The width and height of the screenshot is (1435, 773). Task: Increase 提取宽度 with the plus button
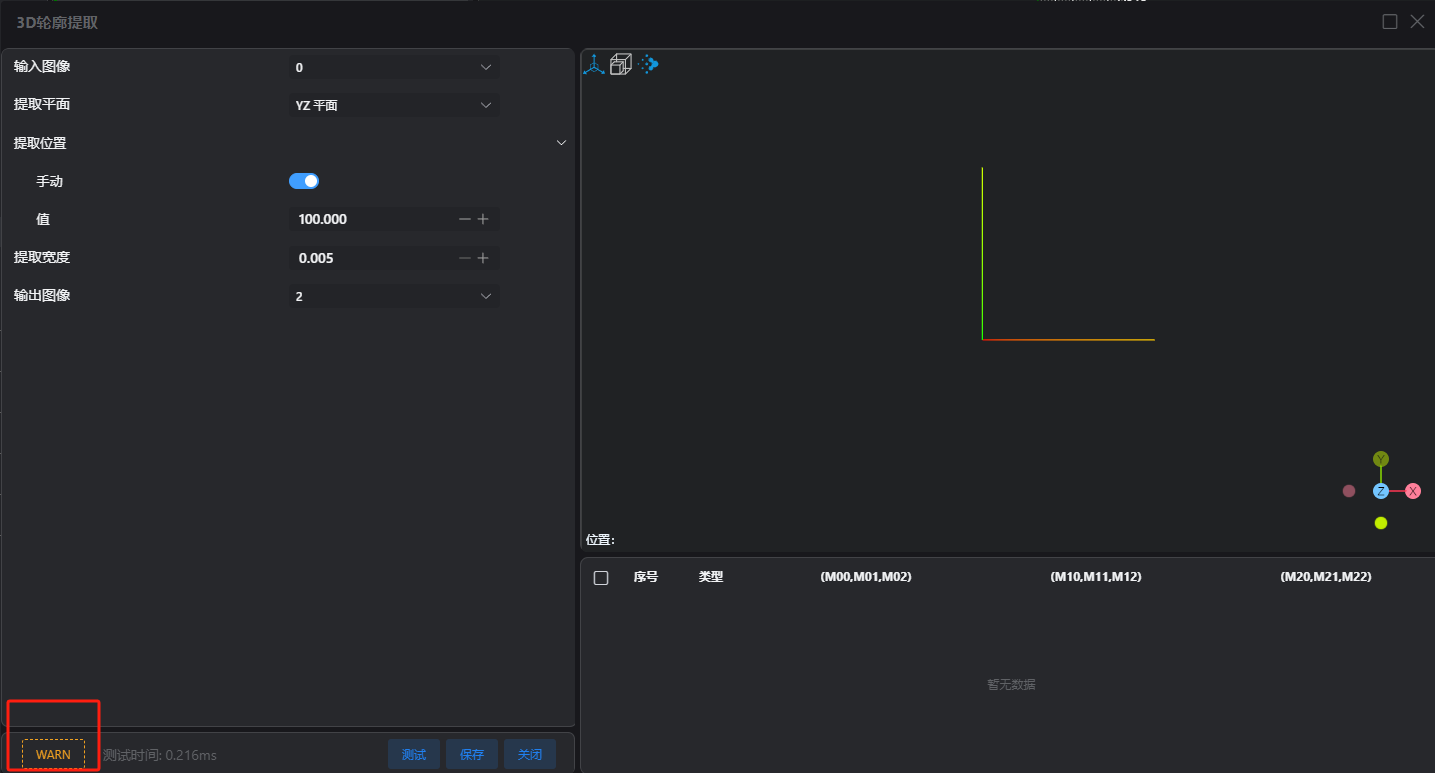click(x=483, y=258)
